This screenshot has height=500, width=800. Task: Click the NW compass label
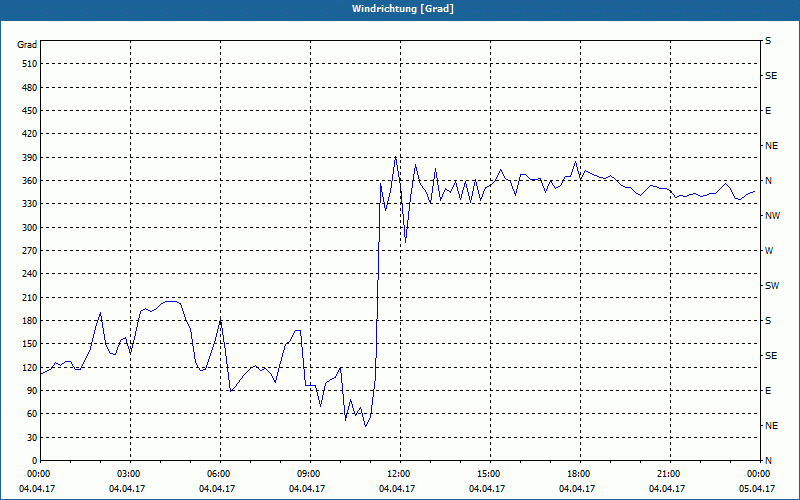point(772,216)
